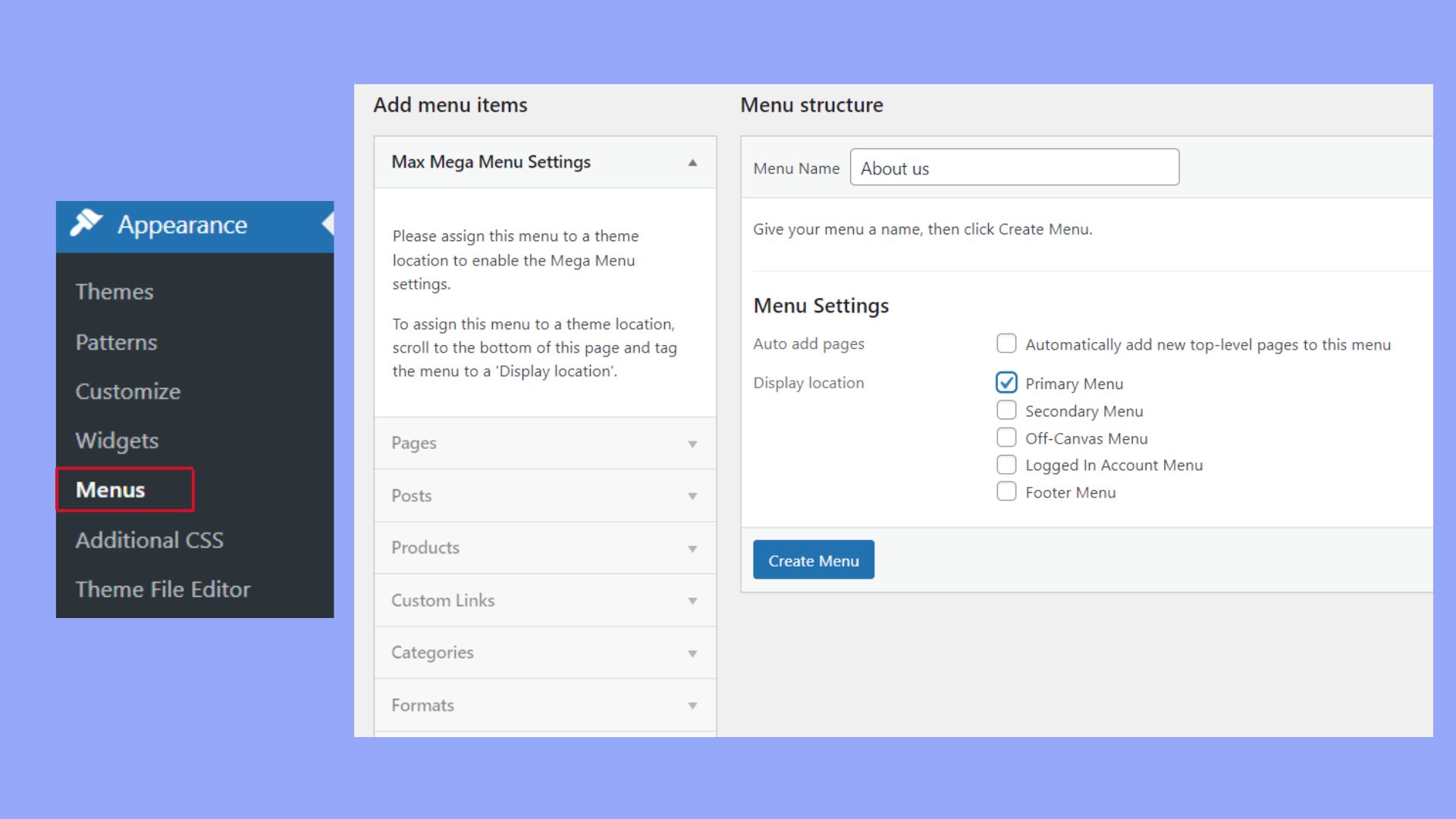Expand the Posts panel arrow
Screen dimensions: 1456x819
(692, 496)
